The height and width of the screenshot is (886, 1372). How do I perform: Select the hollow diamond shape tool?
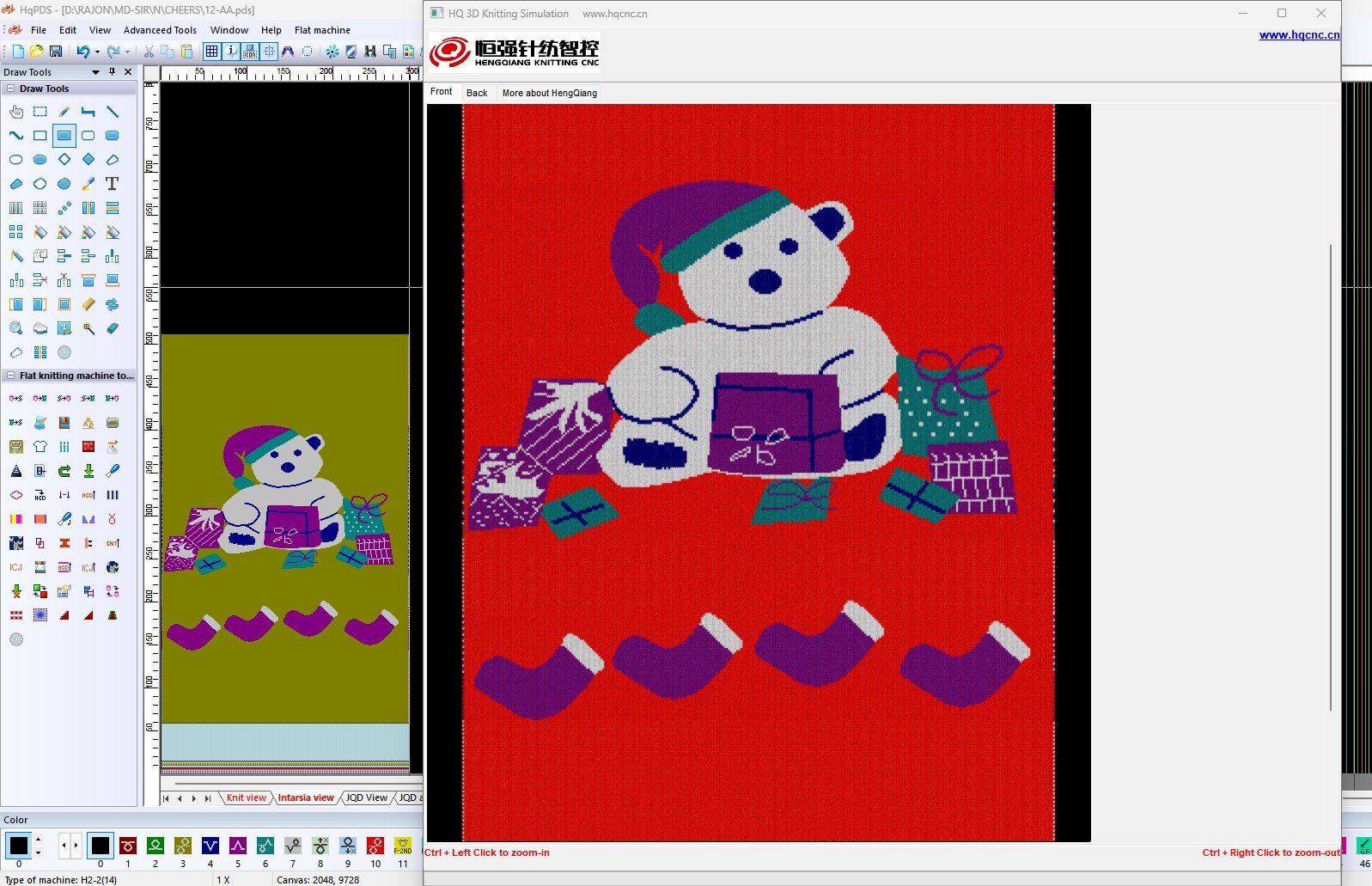click(x=64, y=160)
